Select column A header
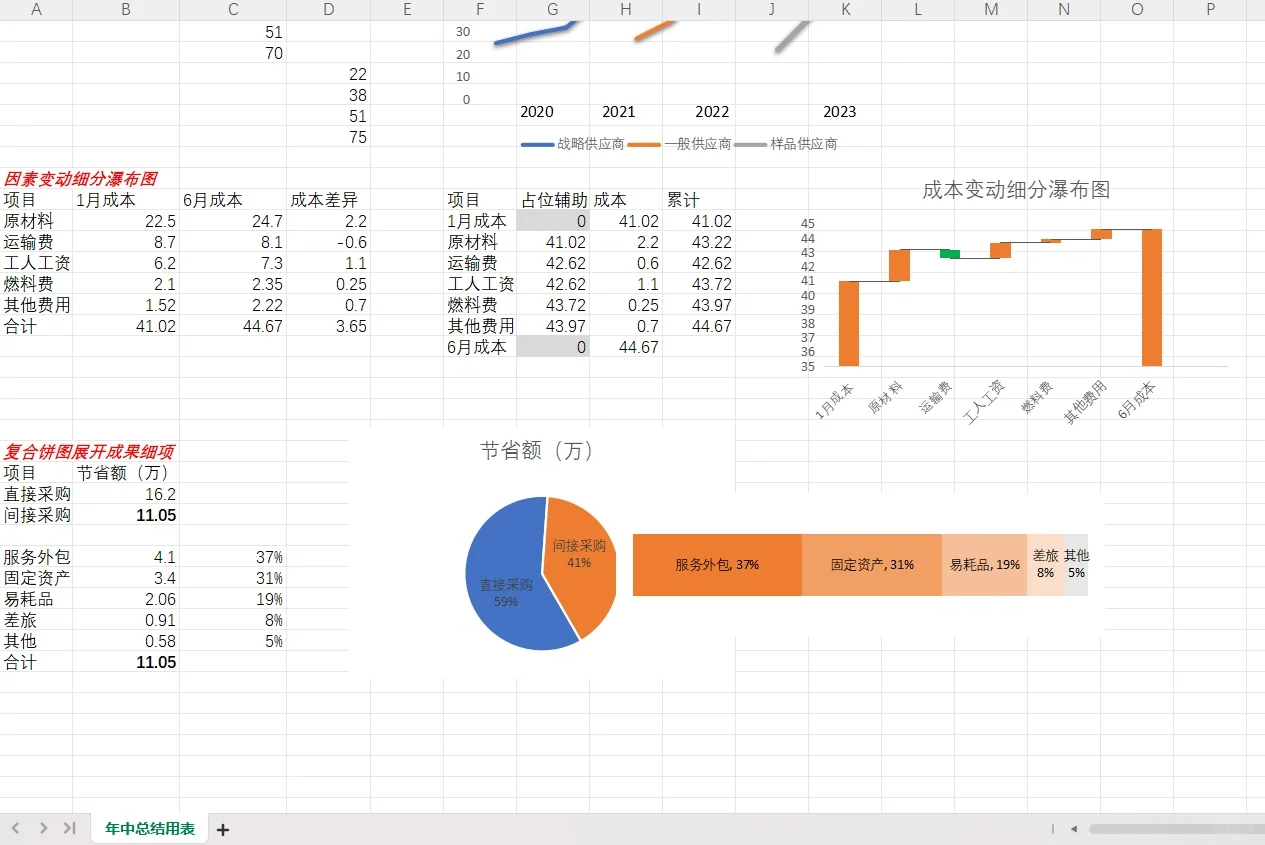Image resolution: width=1265 pixels, height=845 pixels. tap(37, 10)
